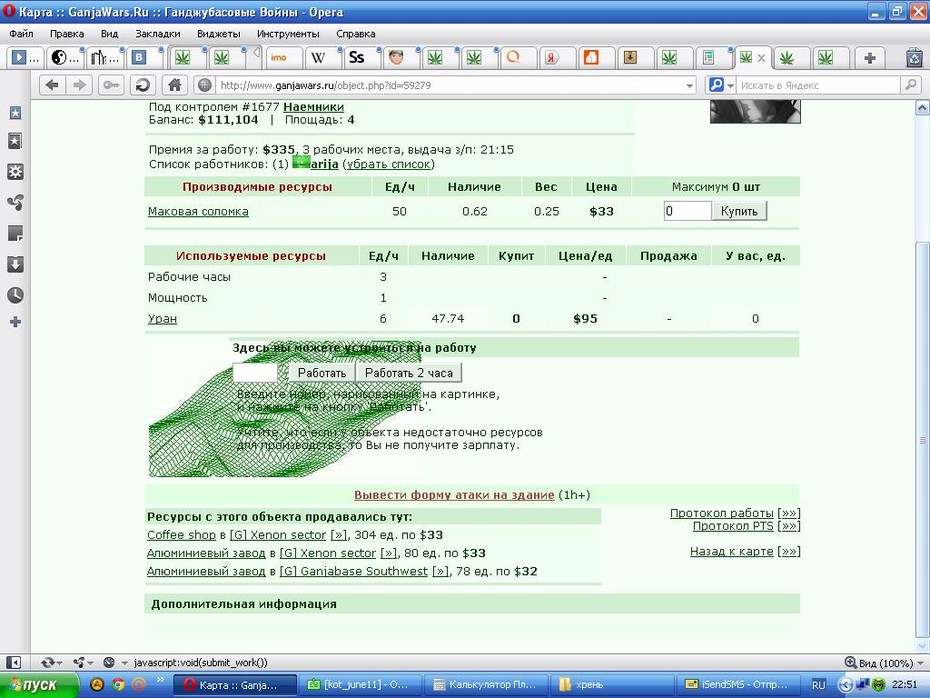Expand the Opera Turbo dropdown arrow in status bar
Screen dimensions: 930x698
[125, 663]
